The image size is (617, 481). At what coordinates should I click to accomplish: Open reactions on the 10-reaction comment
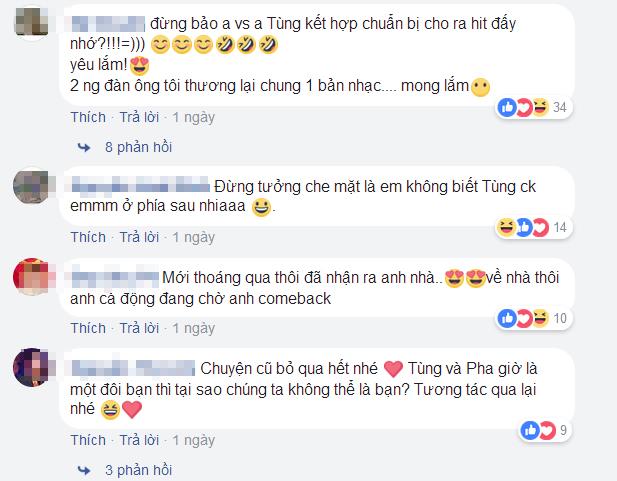(533, 318)
